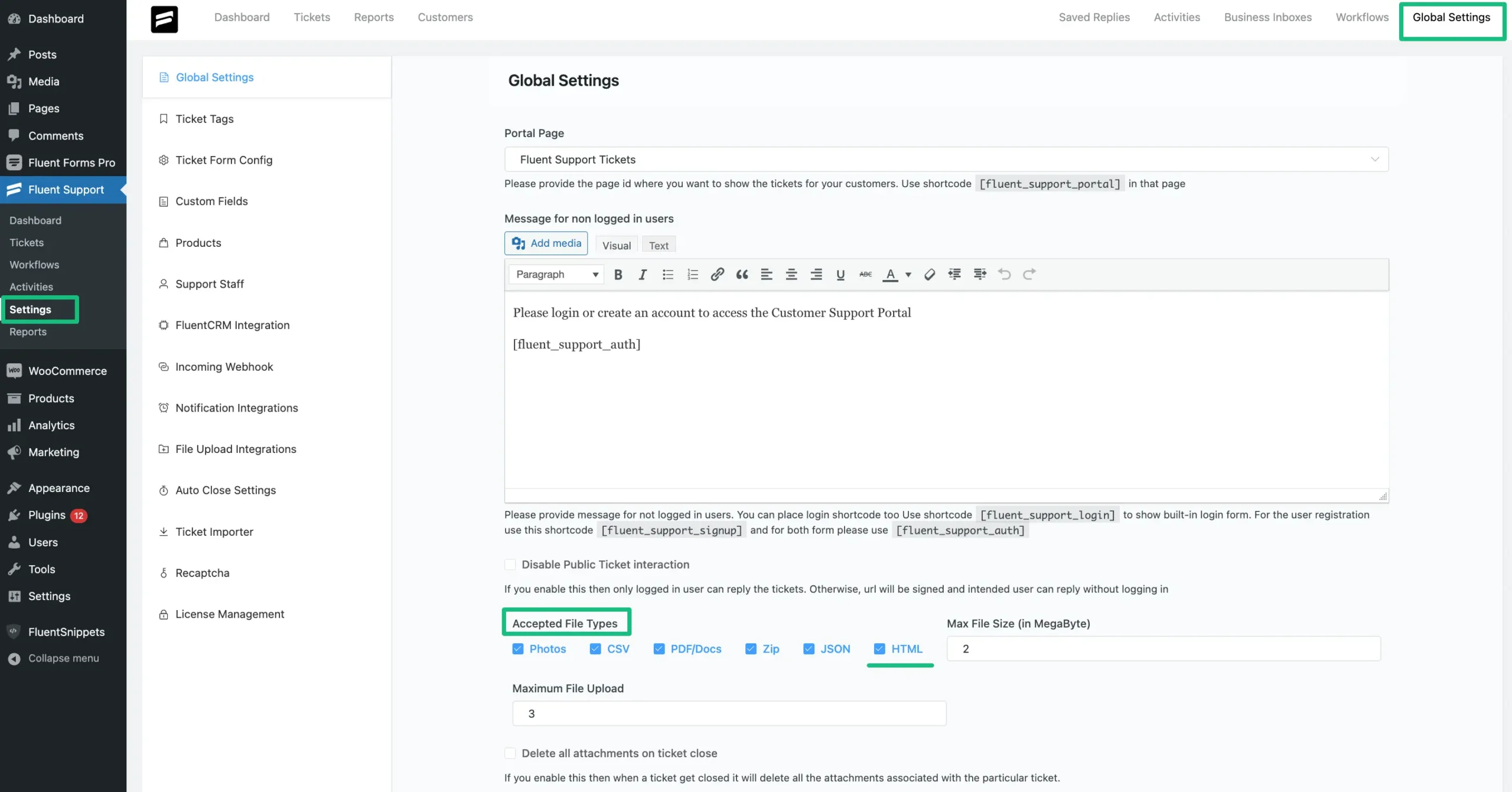
Task: Open Support Staff settings
Action: tap(209, 284)
